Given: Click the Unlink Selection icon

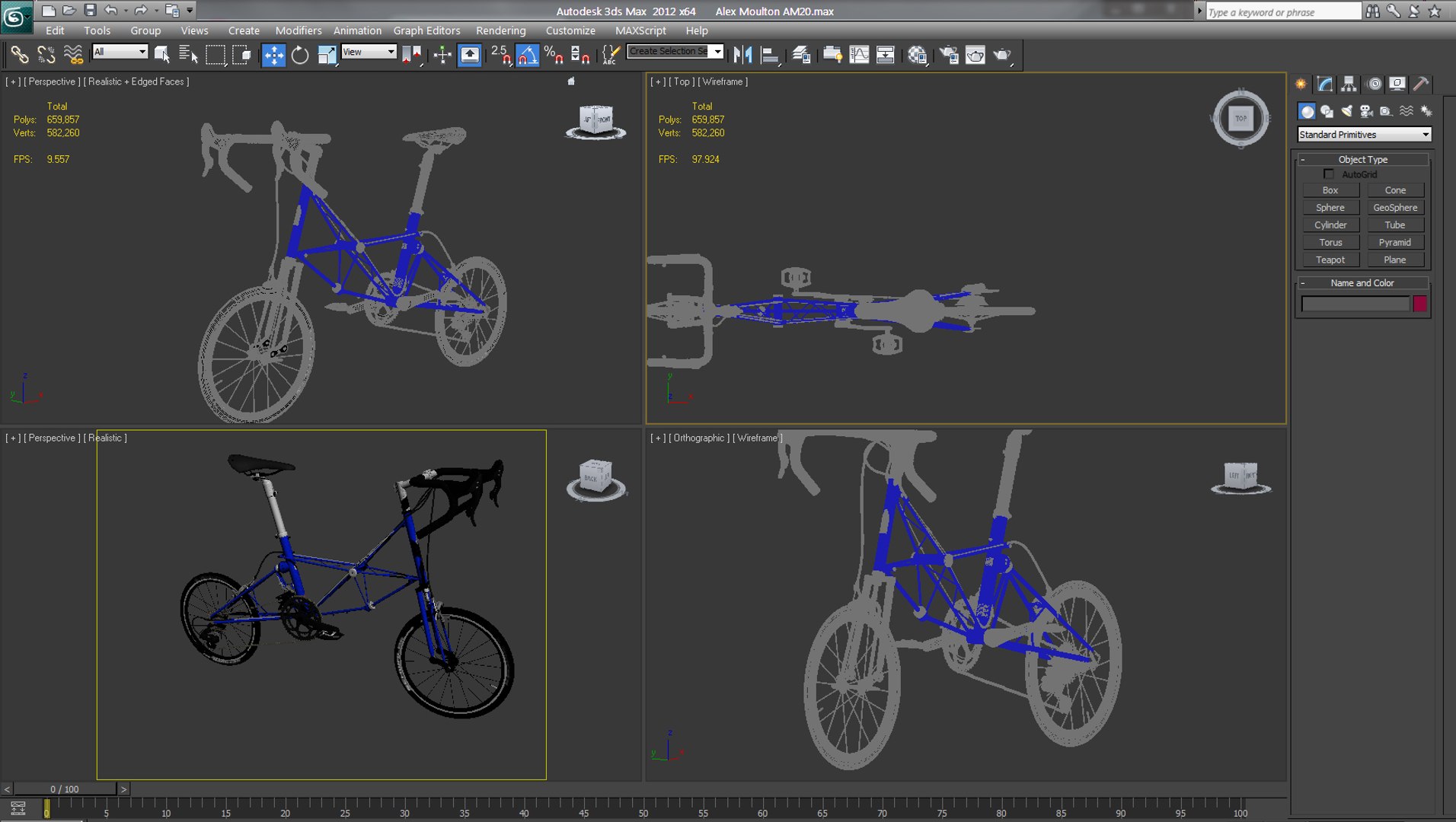Looking at the screenshot, I should 46,55.
